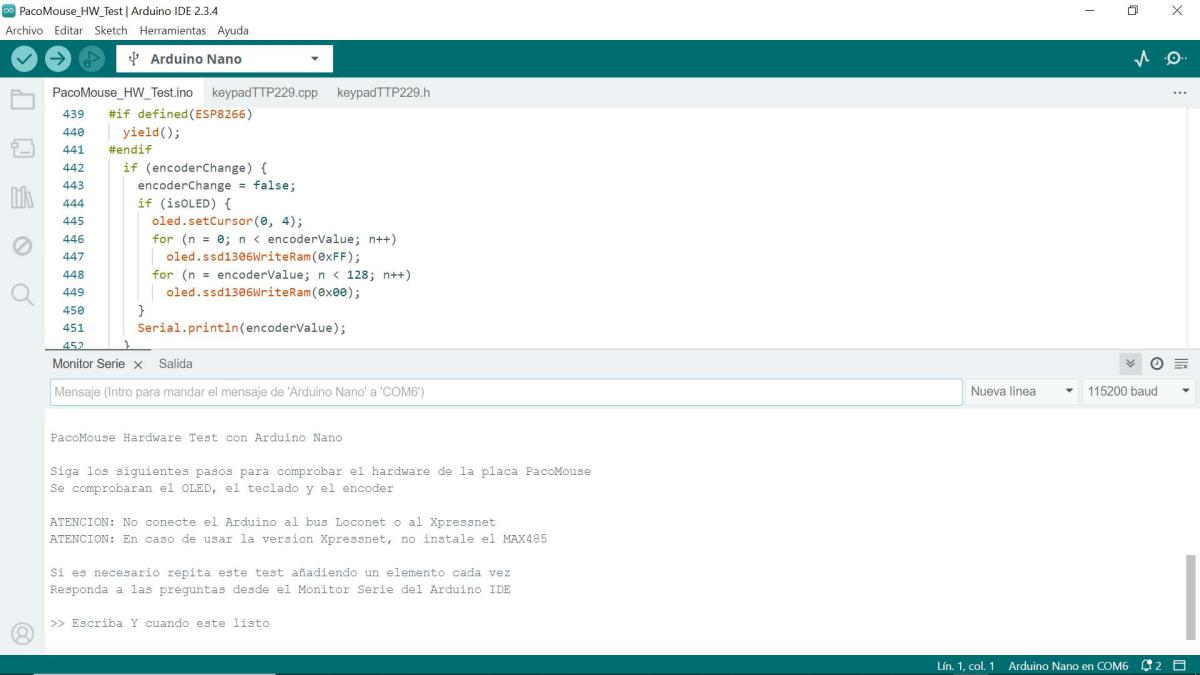Click the serial message input field

(x=506, y=392)
